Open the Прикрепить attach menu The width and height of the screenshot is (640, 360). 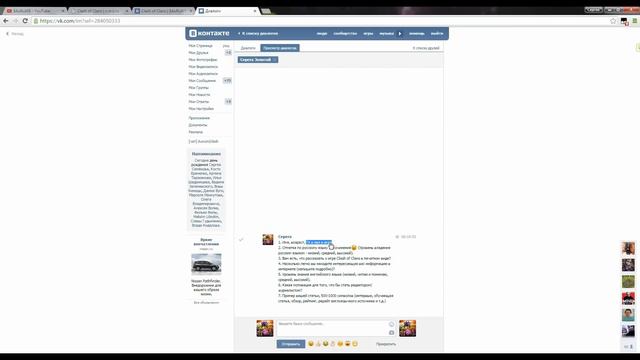click(386, 344)
